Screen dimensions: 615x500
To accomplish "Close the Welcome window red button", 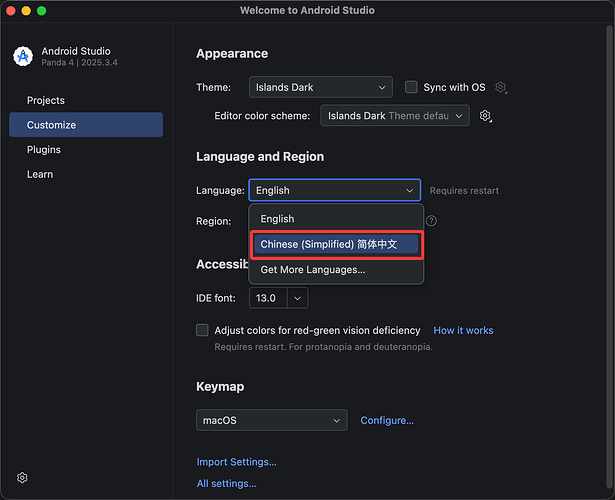I will coord(11,11).
